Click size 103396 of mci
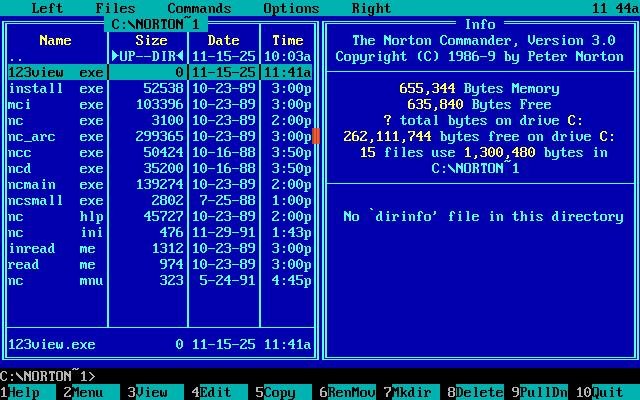 click(160, 104)
